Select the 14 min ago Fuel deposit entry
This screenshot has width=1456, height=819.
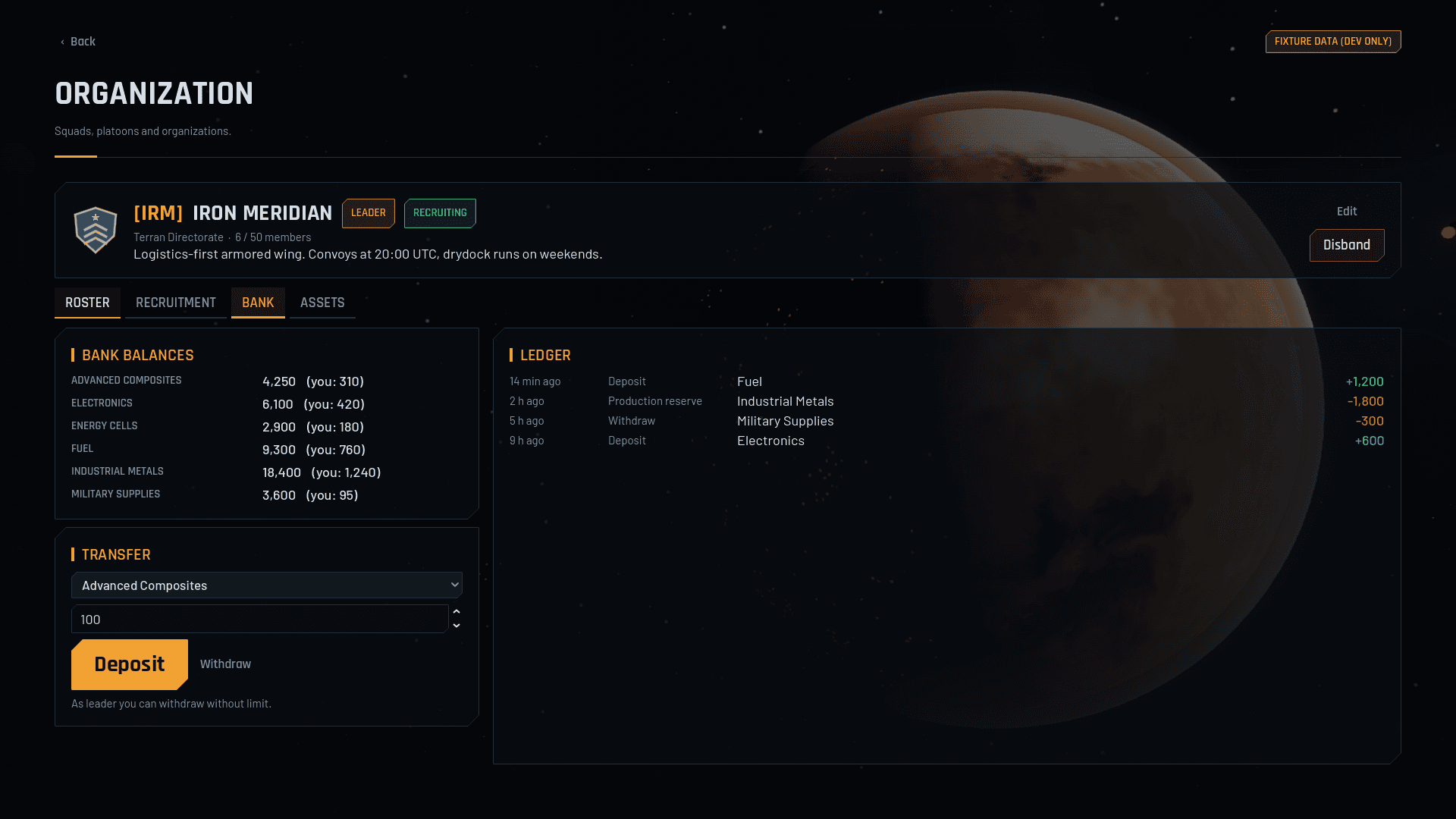pos(946,381)
